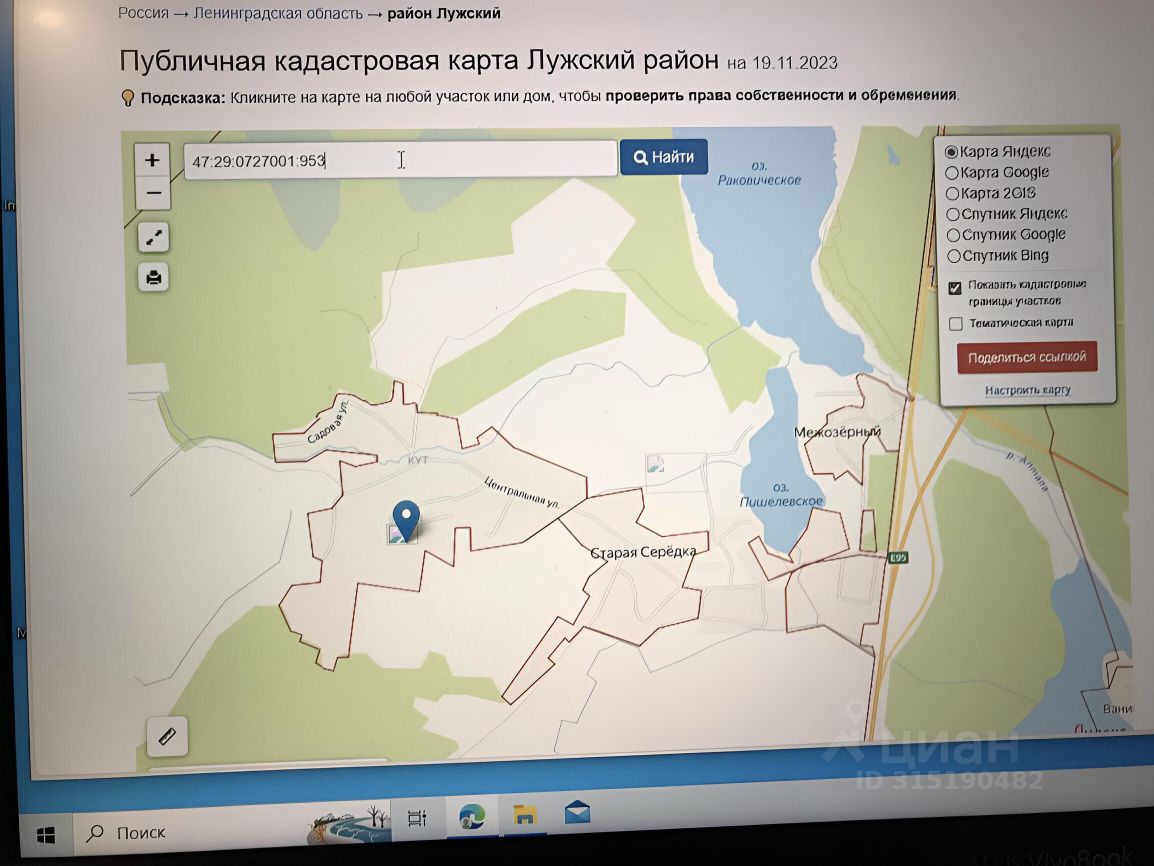Open Task View on taskbar
The image size is (1154, 866).
click(x=417, y=818)
